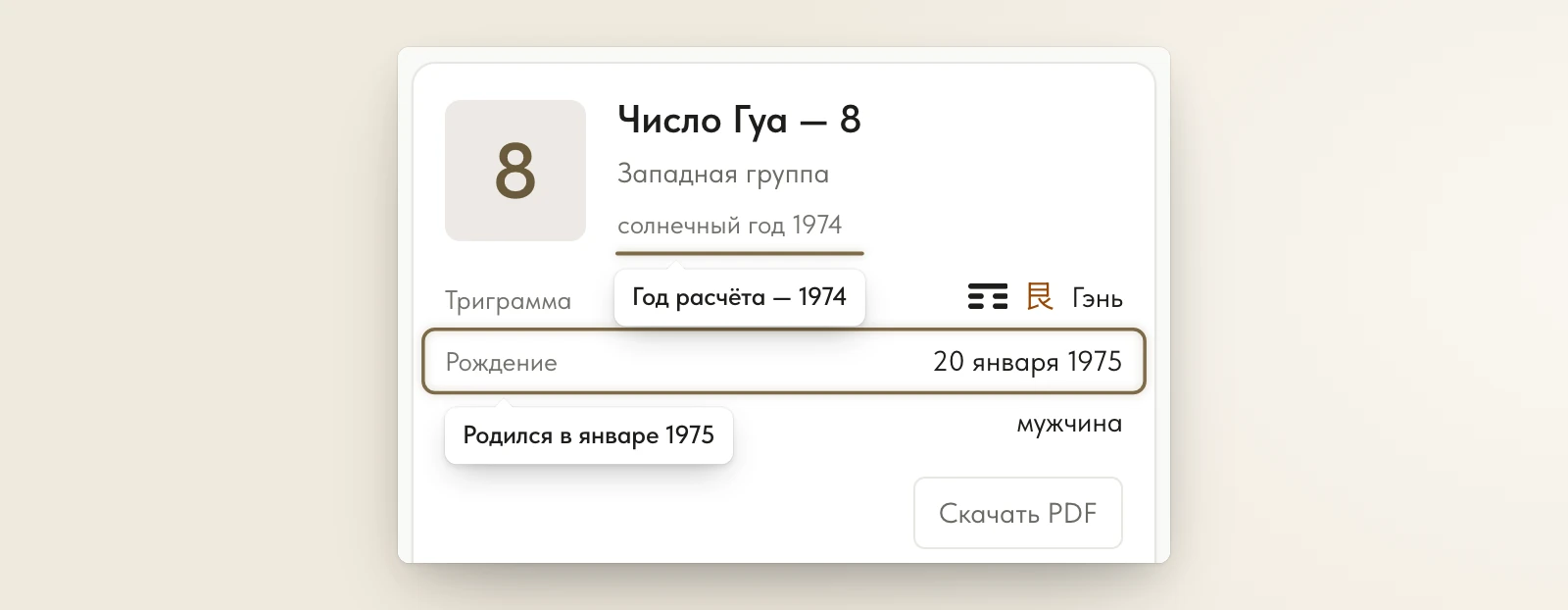
Task: Click the Chinese character 艮 icon
Action: point(1040,296)
